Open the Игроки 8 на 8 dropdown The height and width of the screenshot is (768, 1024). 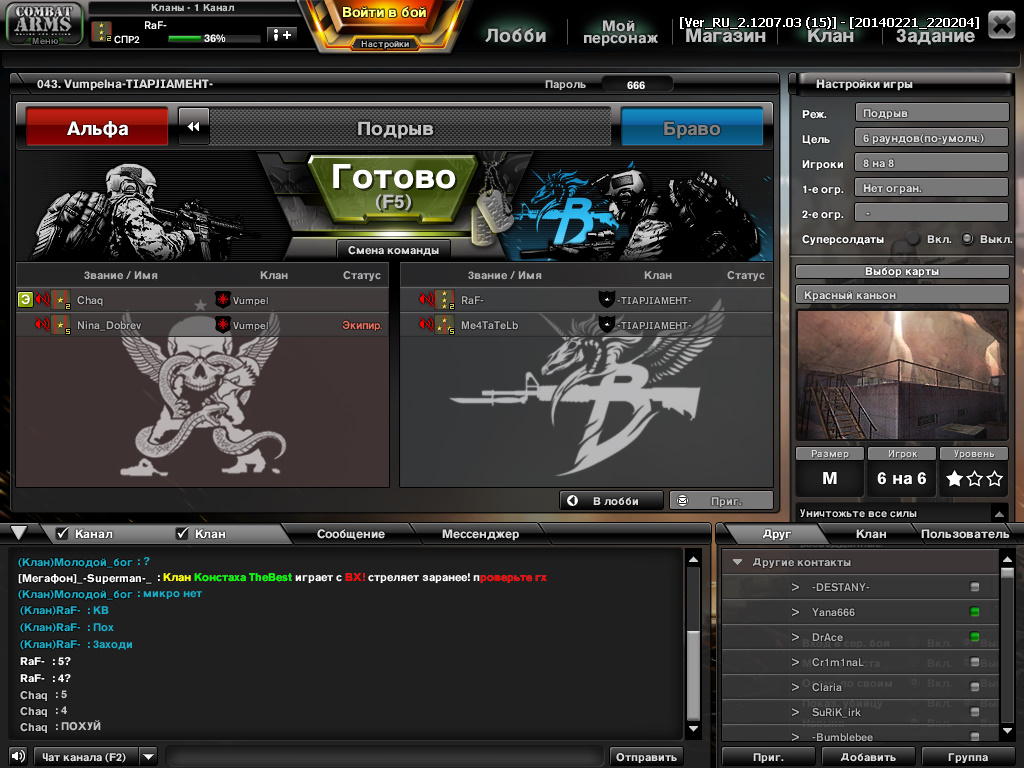point(932,163)
